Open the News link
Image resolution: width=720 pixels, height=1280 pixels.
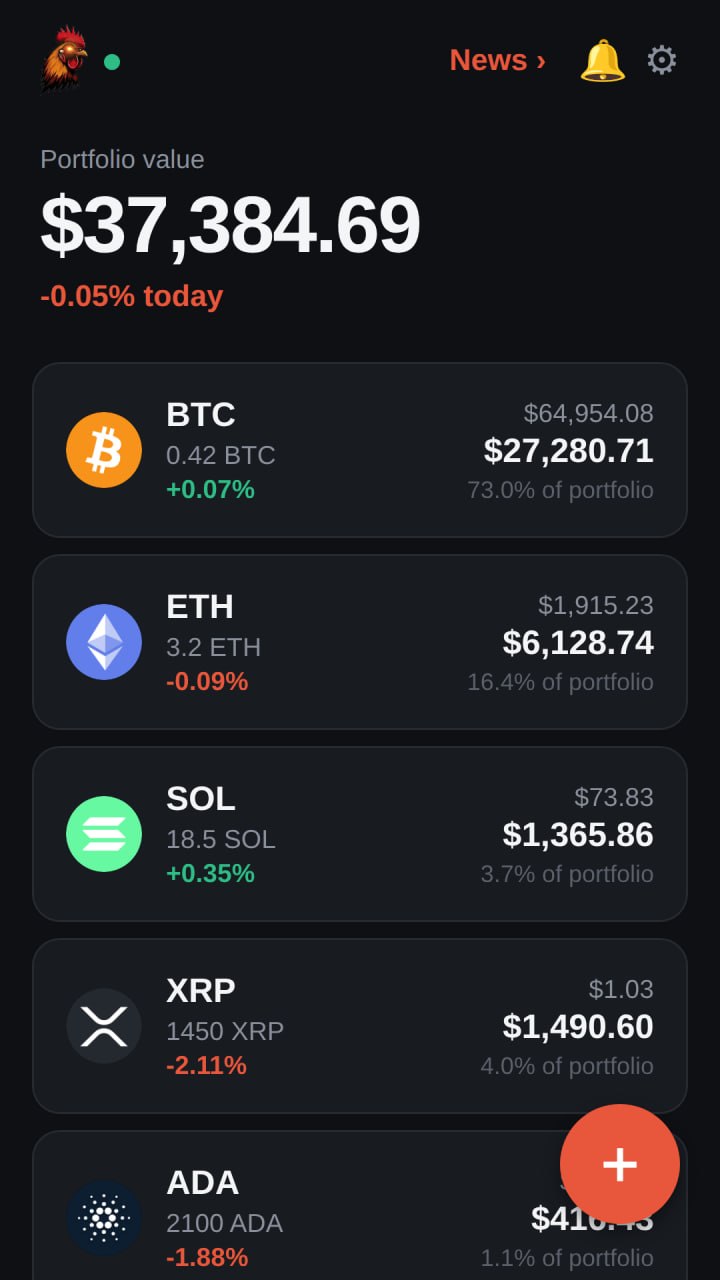497,60
